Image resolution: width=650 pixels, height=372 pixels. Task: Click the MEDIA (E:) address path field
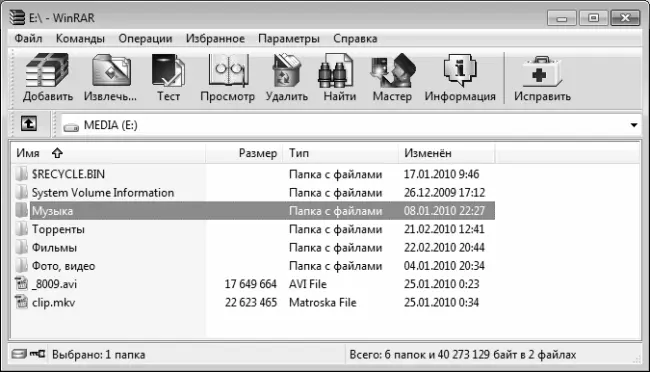[351, 125]
